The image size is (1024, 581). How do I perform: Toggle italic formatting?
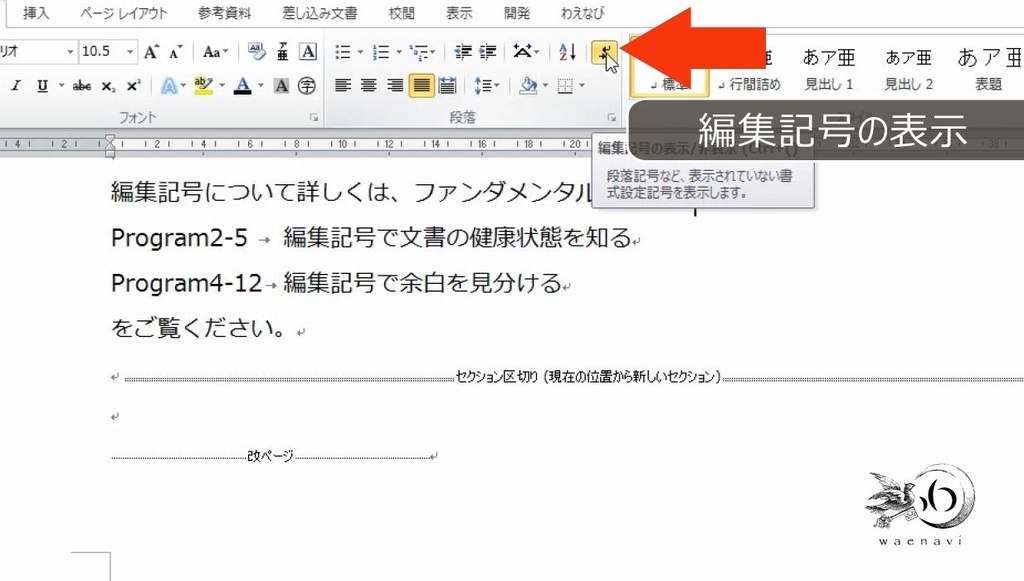pyautogui.click(x=16, y=85)
